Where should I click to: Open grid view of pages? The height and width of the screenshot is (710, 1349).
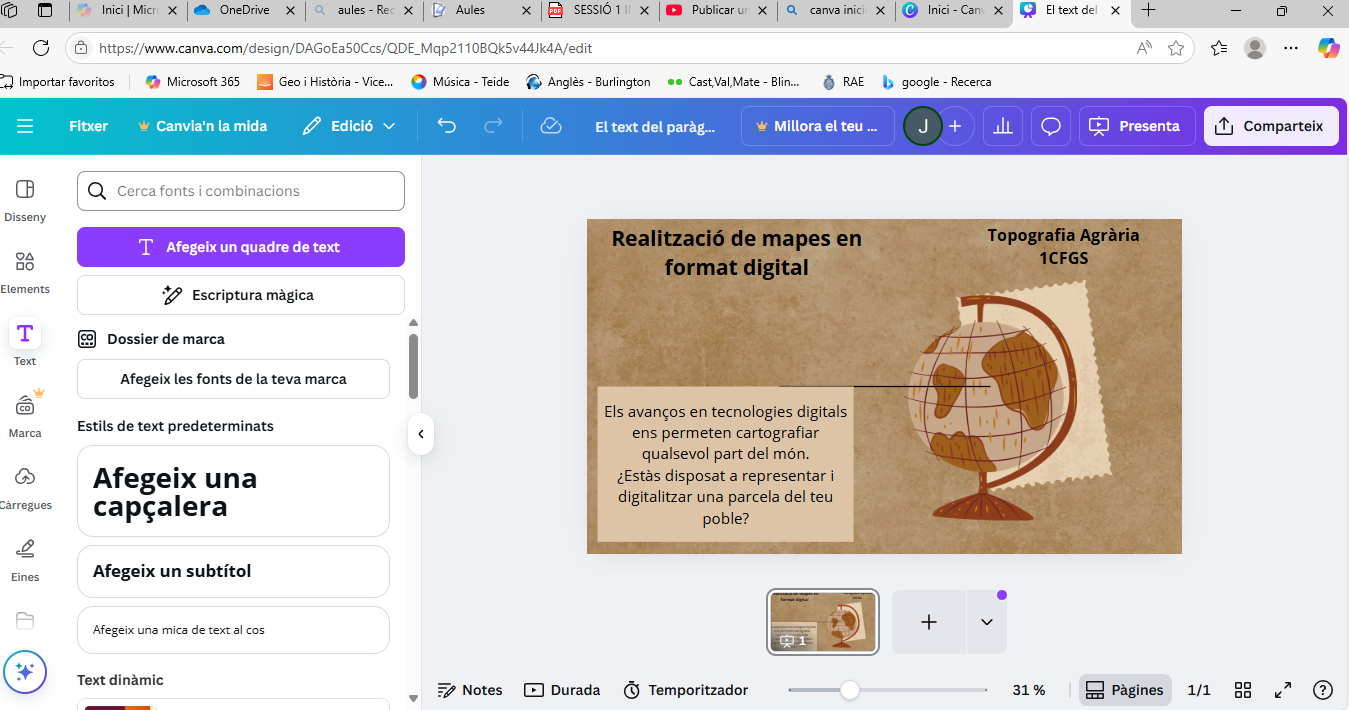(x=1243, y=690)
